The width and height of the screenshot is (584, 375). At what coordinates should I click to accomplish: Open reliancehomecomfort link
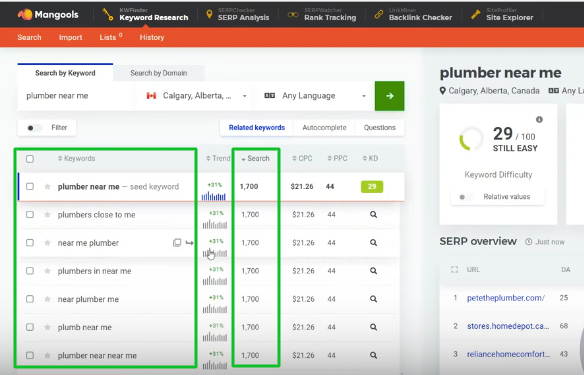click(508, 354)
